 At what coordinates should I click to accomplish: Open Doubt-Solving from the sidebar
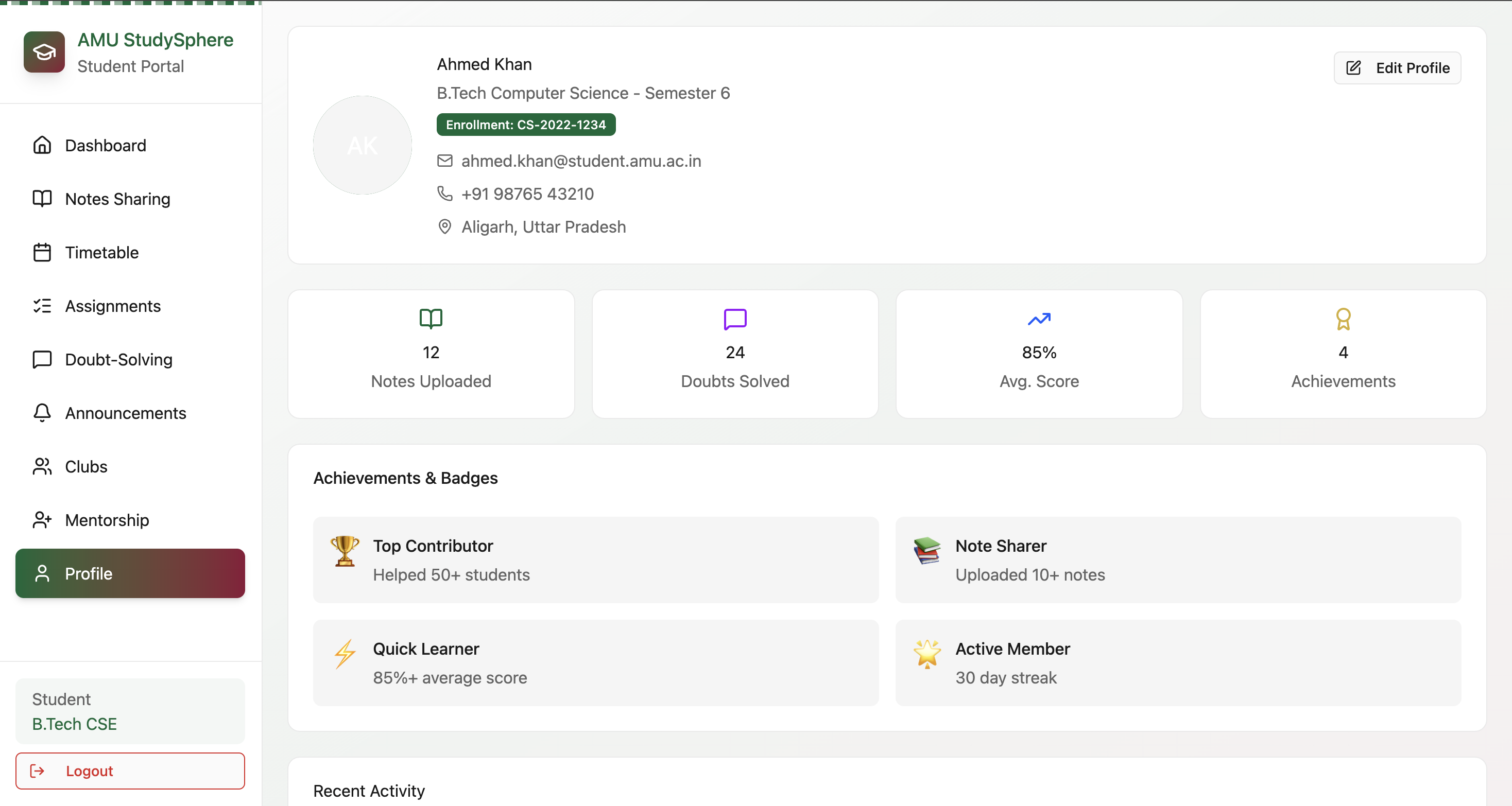point(118,359)
